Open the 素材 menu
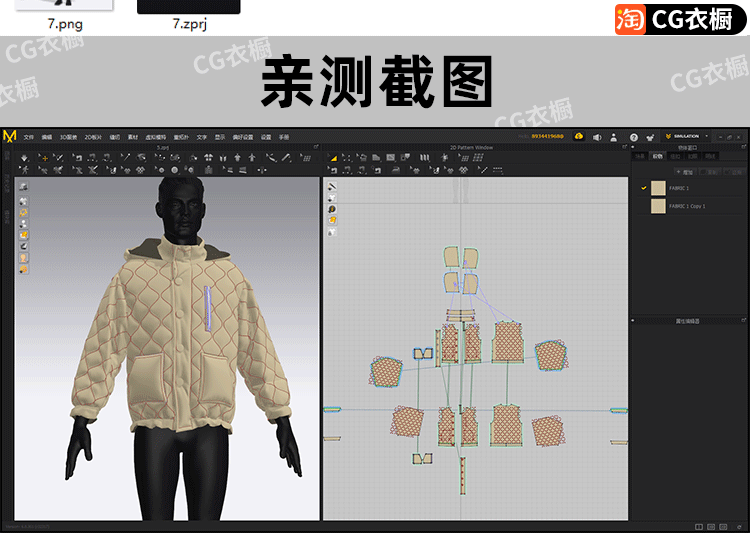The width and height of the screenshot is (750, 534). [x=133, y=137]
